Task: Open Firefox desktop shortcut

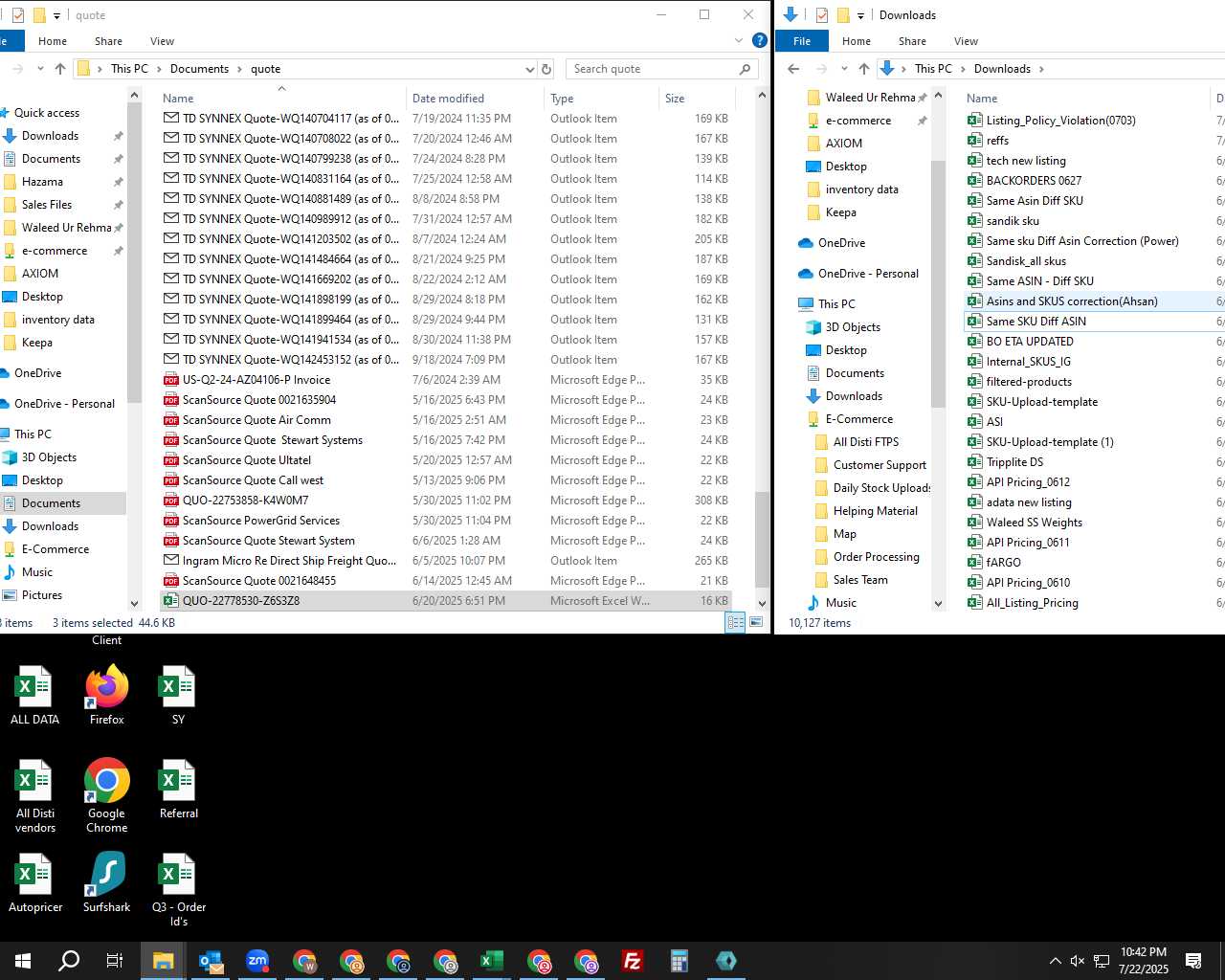Action: click(106, 695)
